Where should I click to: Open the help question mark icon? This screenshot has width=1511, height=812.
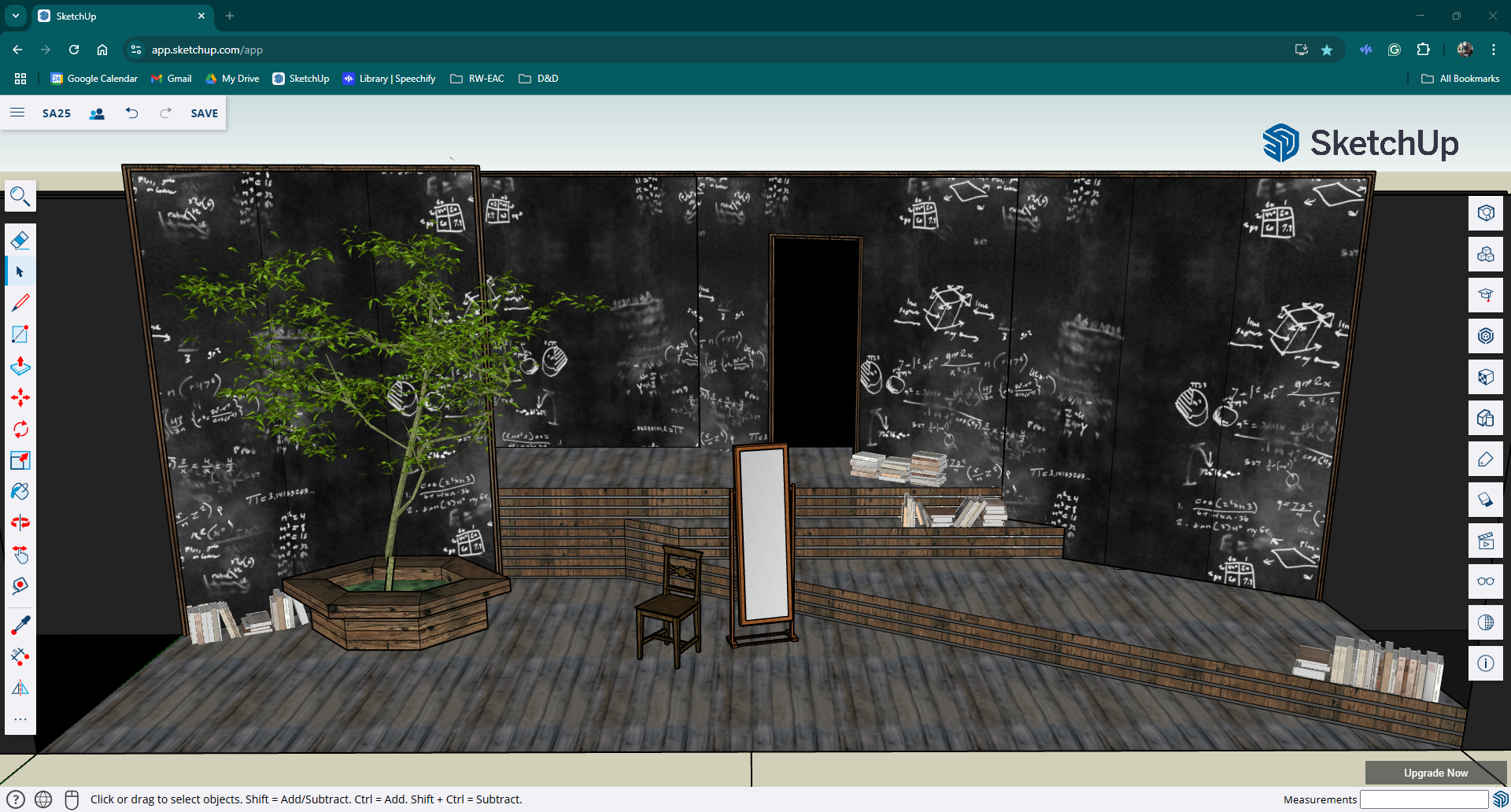tap(16, 799)
